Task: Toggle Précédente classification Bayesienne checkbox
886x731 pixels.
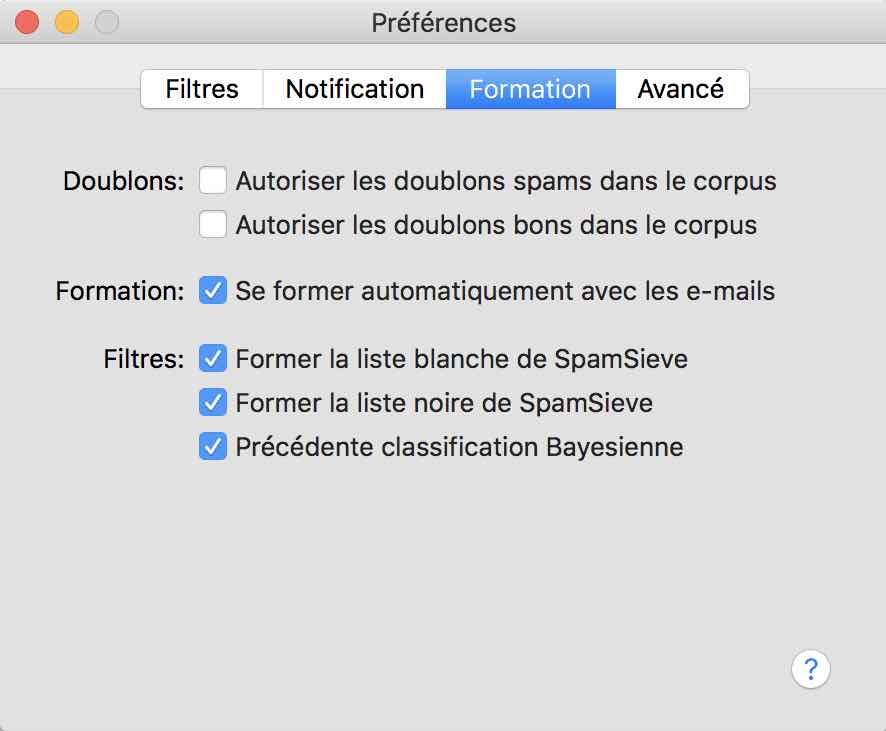Action: coord(213,446)
